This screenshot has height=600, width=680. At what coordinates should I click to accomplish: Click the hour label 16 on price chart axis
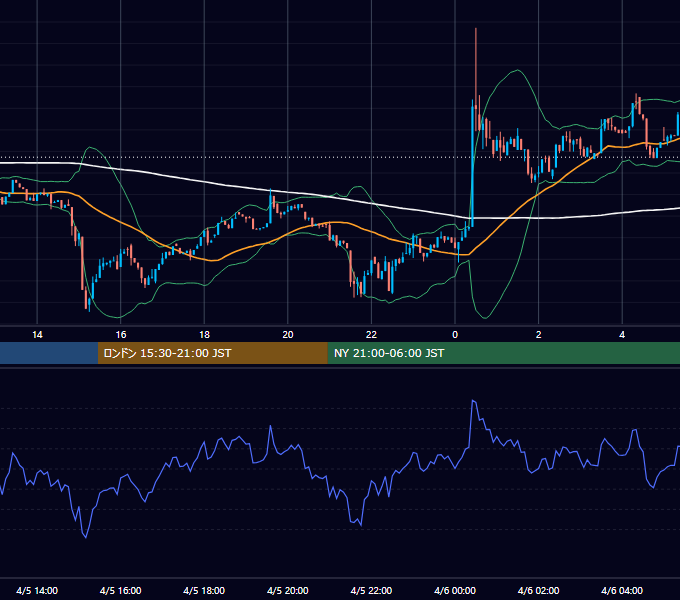point(121,335)
